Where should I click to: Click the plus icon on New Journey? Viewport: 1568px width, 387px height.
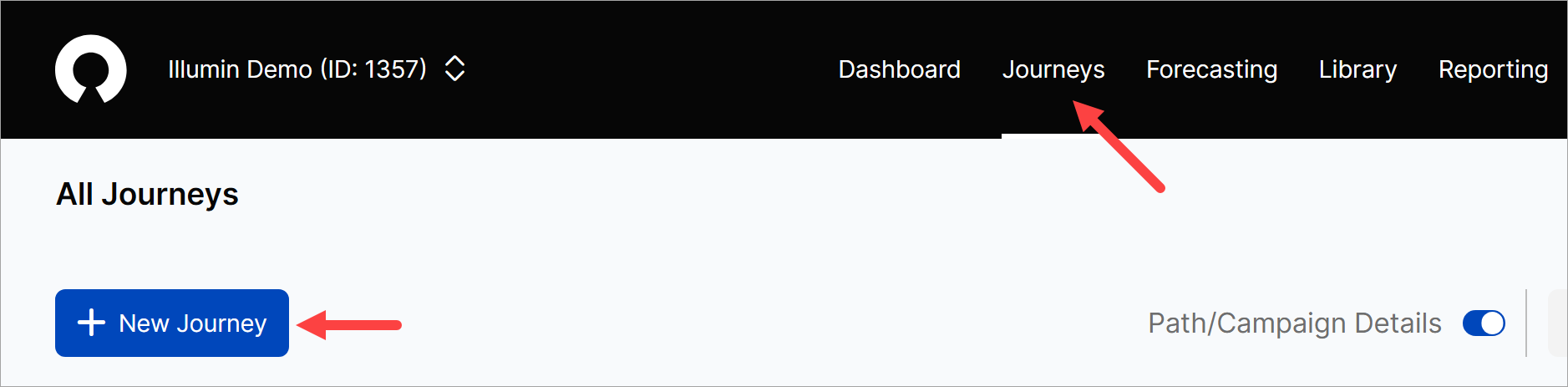[x=91, y=323]
